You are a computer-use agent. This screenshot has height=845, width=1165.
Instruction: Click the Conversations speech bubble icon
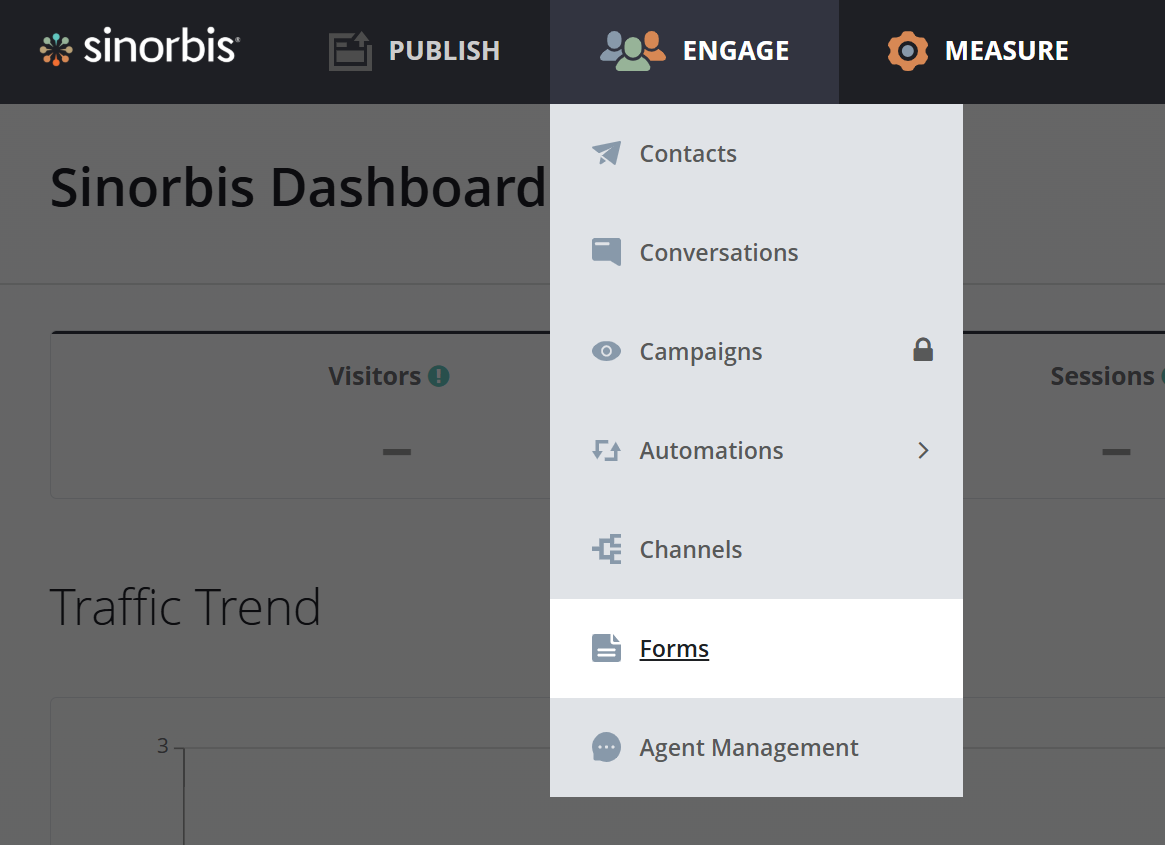coord(606,252)
